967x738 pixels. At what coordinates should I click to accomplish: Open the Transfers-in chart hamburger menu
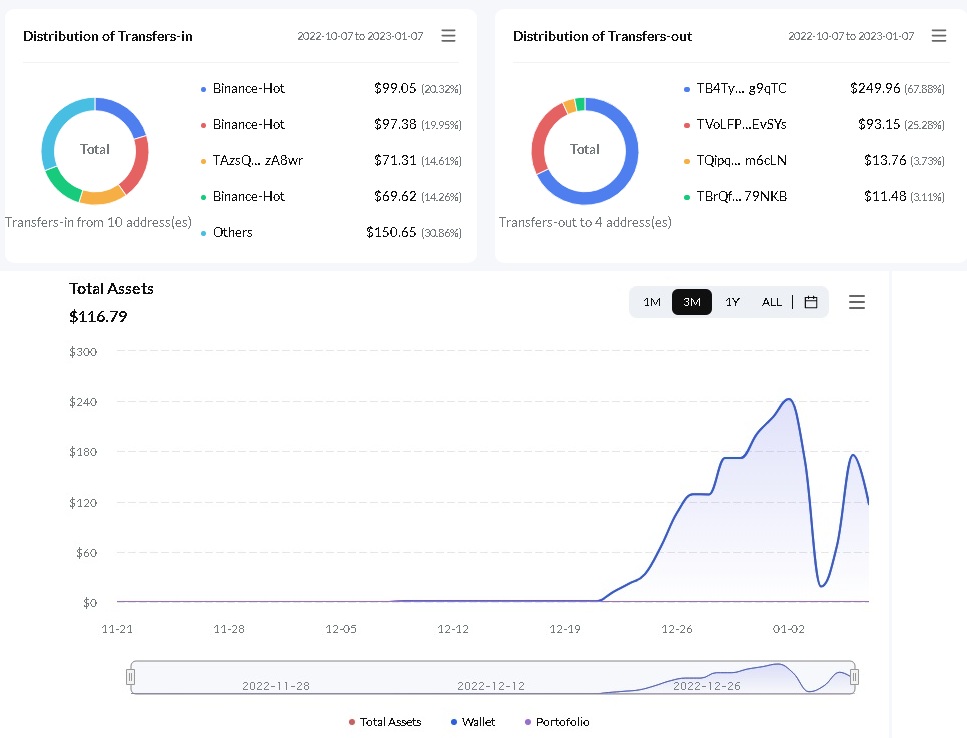pos(448,36)
